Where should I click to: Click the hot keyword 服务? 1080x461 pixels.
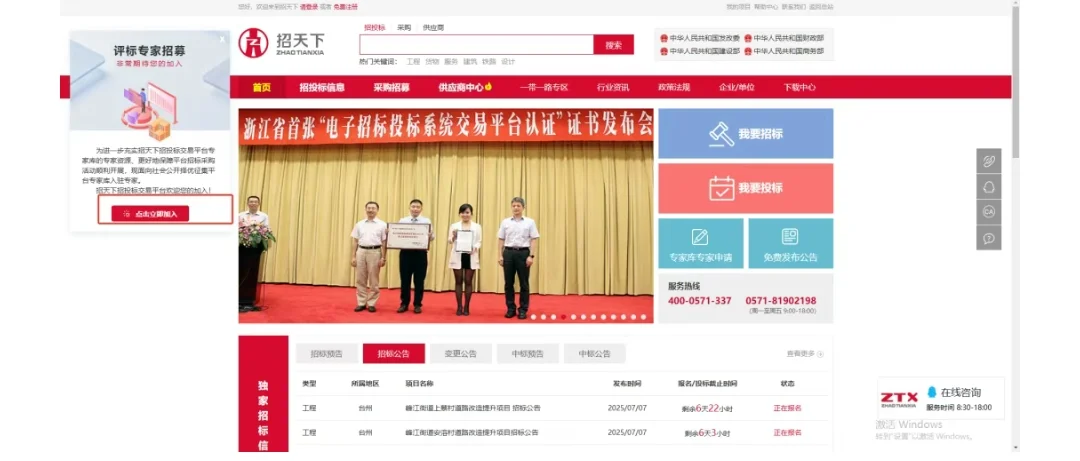451,61
